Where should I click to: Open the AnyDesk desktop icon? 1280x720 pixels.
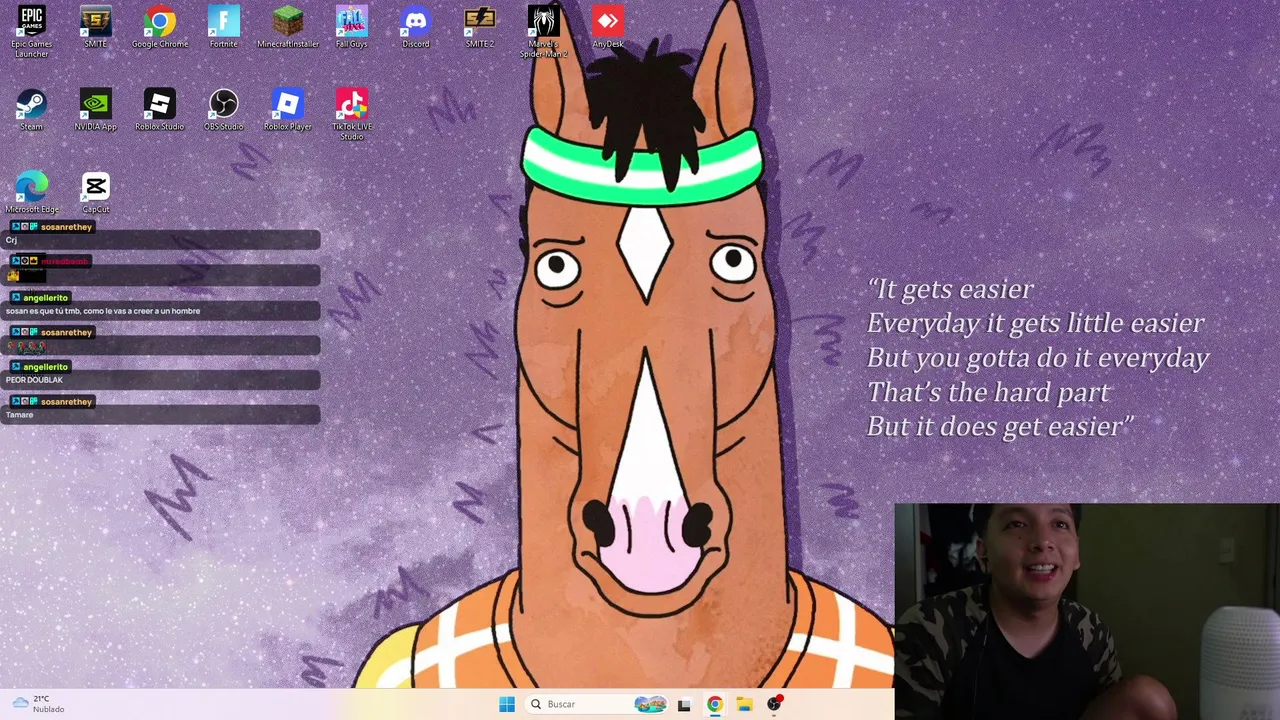608,27
